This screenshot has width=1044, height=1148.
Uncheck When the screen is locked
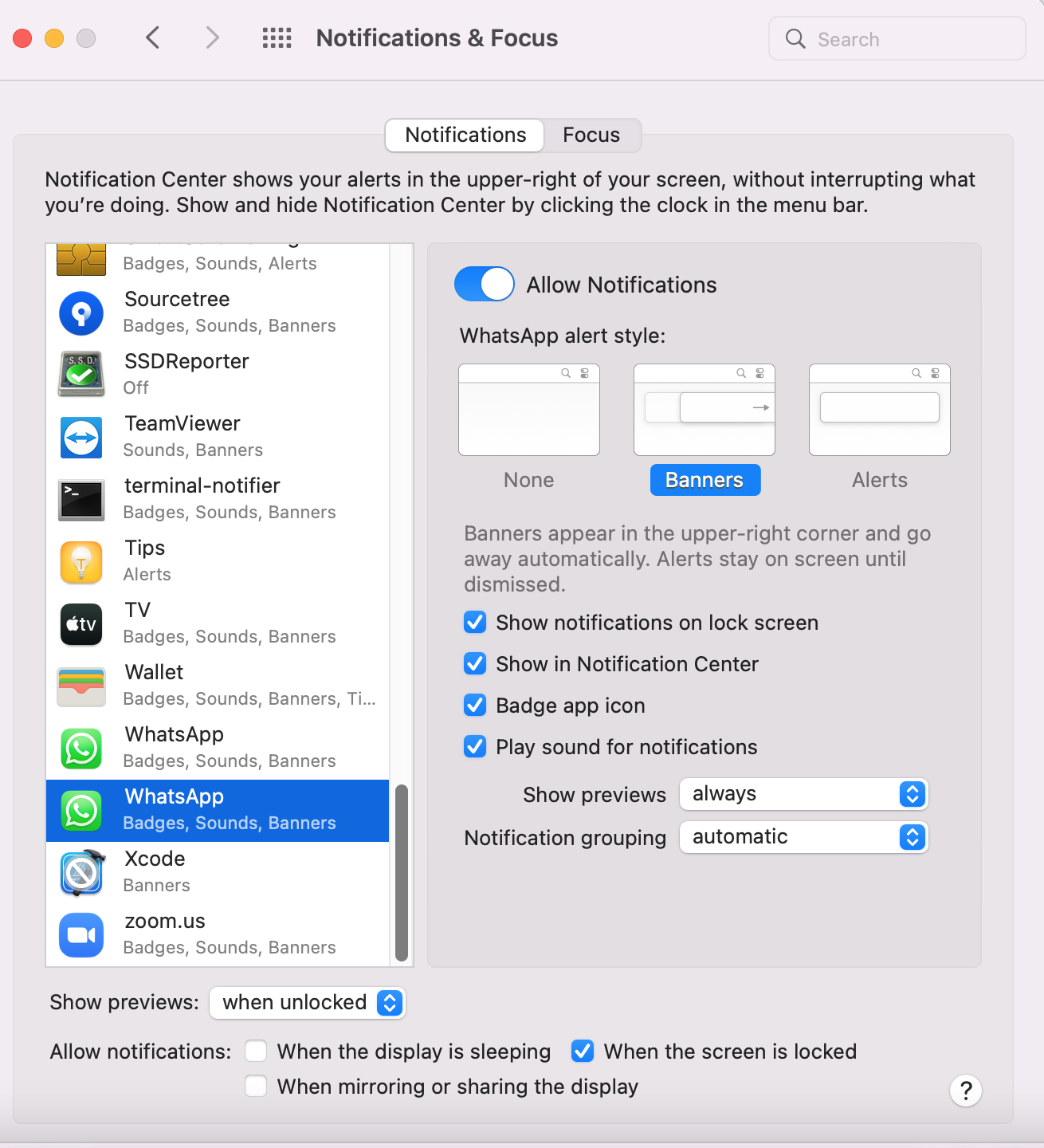(583, 1051)
